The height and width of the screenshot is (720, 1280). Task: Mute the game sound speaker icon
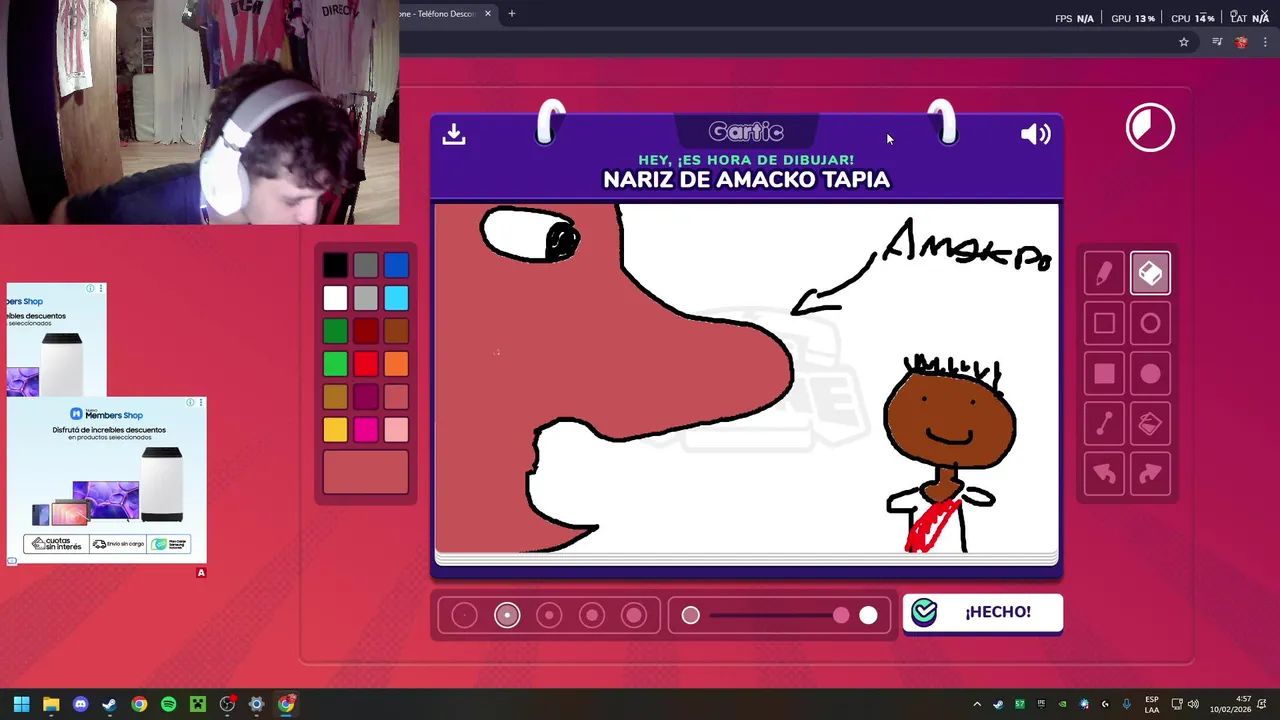(x=1035, y=134)
